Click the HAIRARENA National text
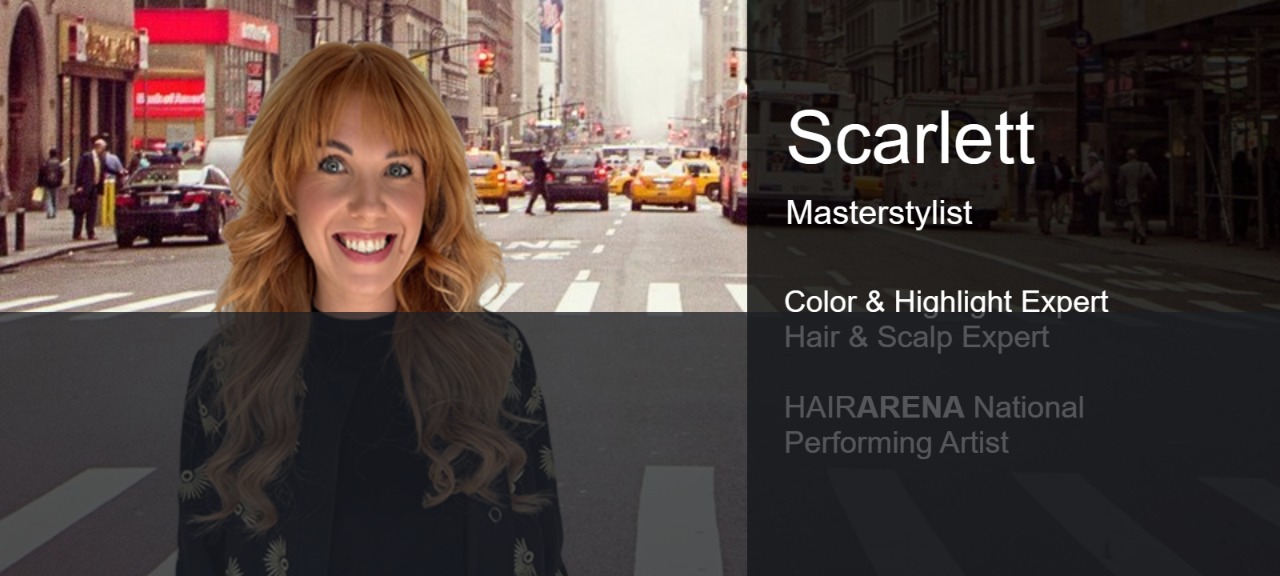The image size is (1280, 576). coord(934,407)
